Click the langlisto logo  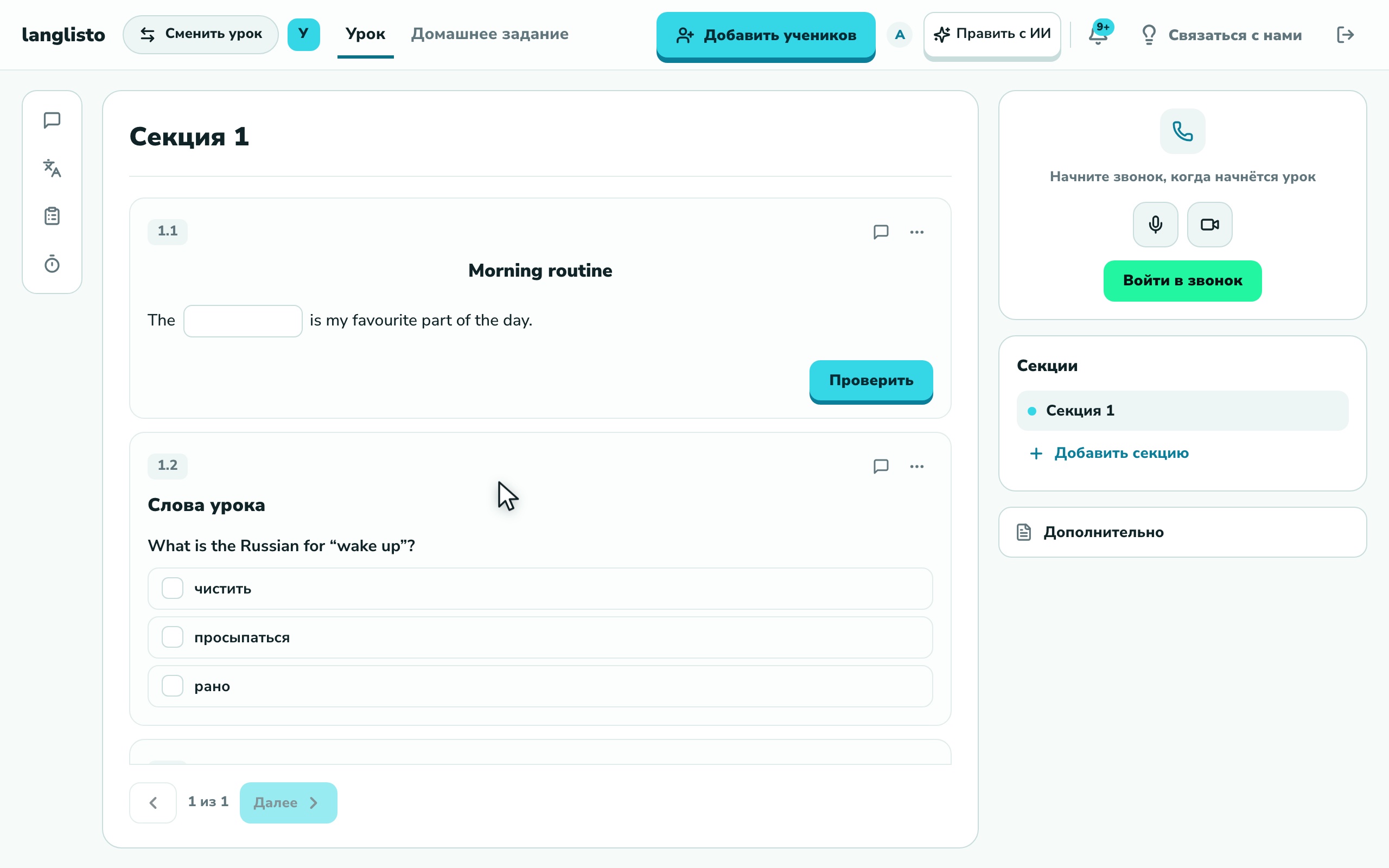pyautogui.click(x=63, y=35)
